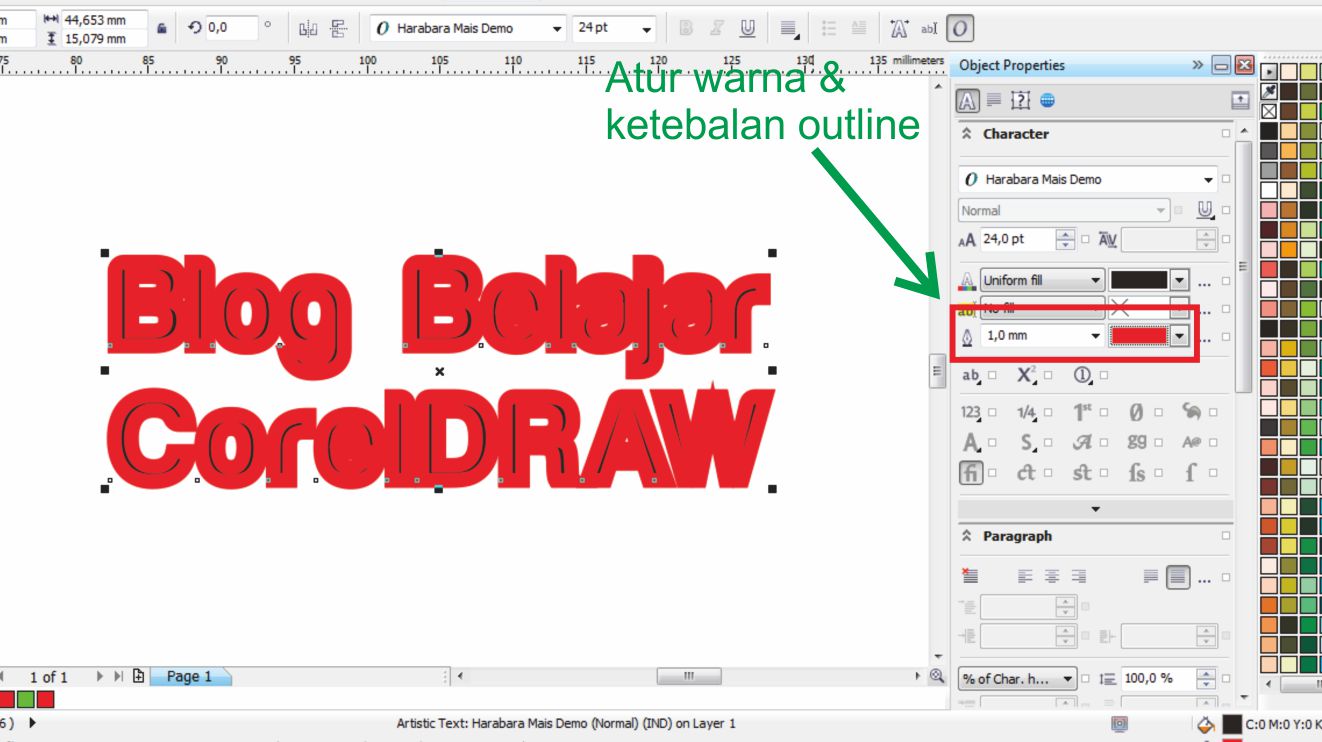Viewport: 1322px width, 742px height.
Task: Expand more Character options arrow bar
Action: [1095, 509]
